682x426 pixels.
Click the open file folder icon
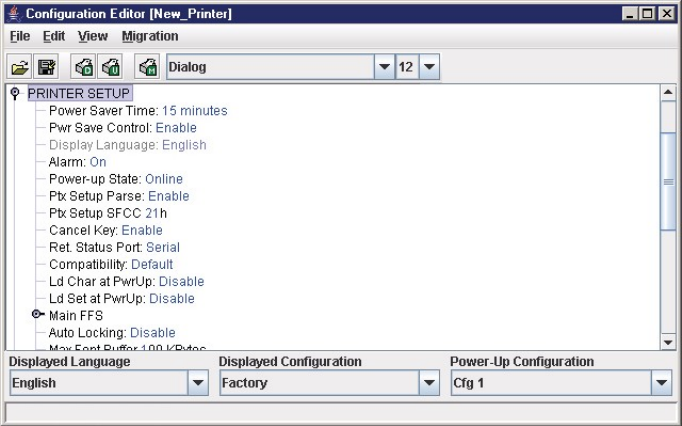[x=20, y=68]
